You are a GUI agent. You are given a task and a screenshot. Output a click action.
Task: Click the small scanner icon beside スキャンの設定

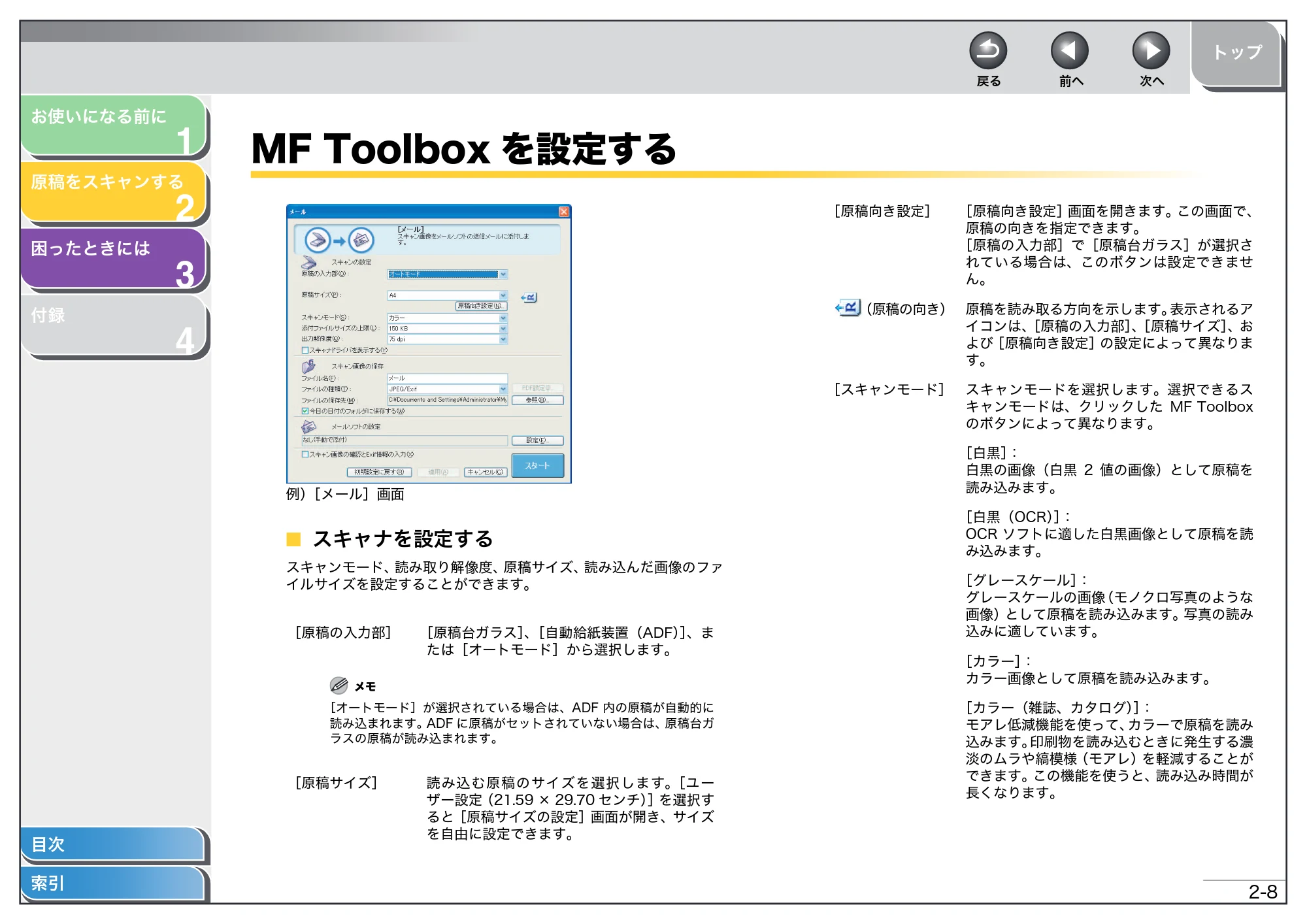(x=308, y=262)
